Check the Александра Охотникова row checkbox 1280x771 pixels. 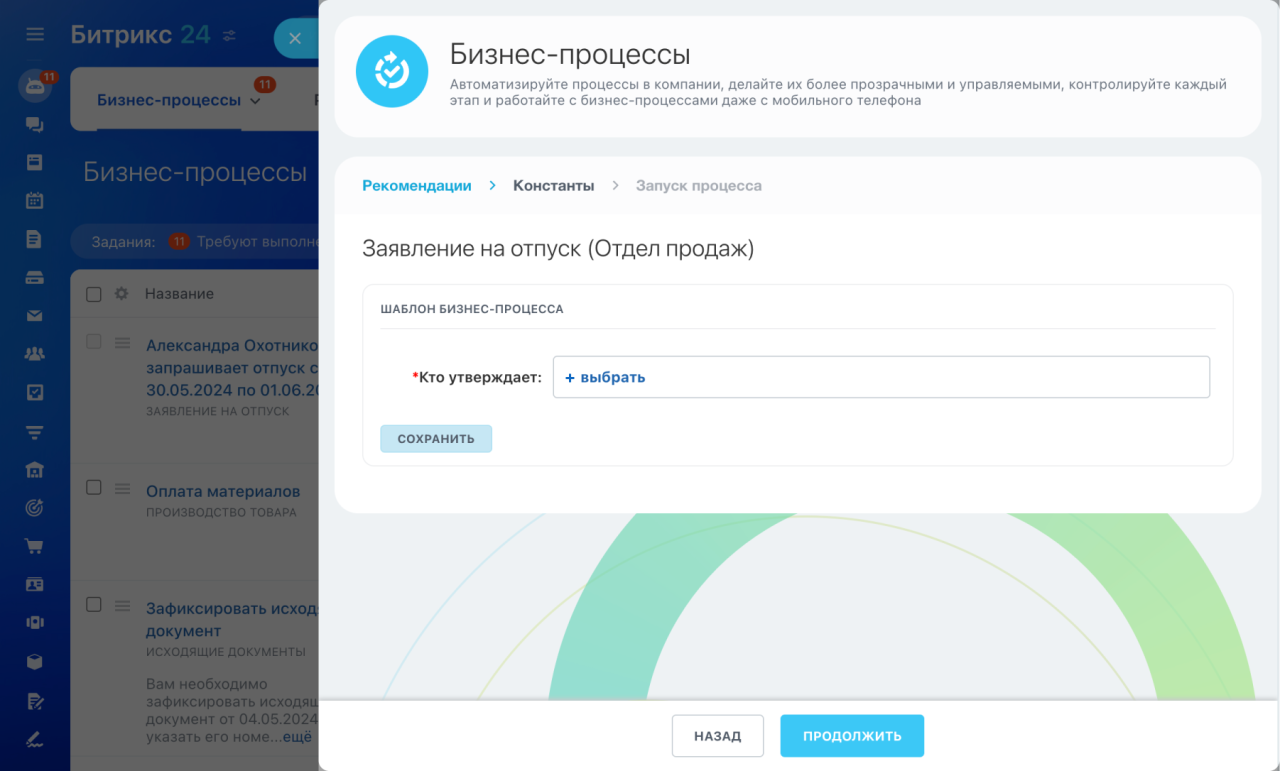[94, 341]
